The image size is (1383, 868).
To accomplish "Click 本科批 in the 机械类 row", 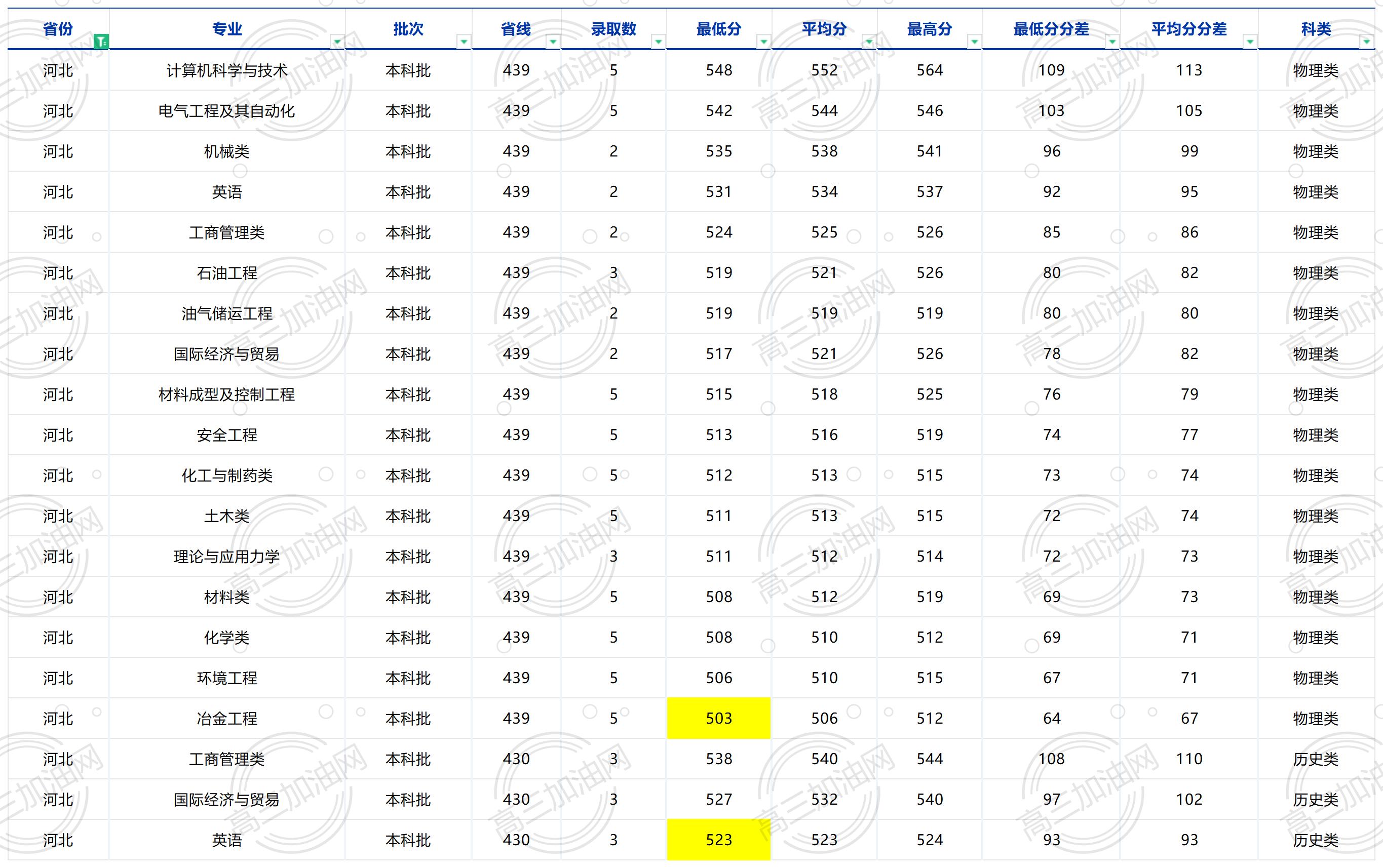I will (408, 151).
